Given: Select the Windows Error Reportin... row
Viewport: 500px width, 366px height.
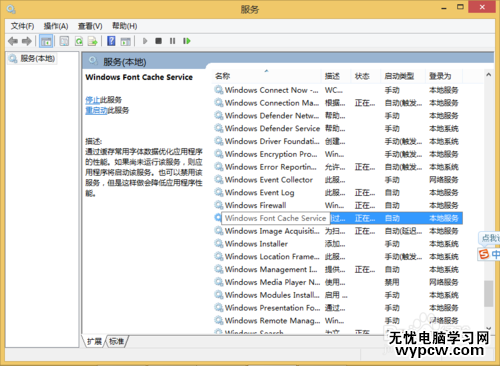Looking at the screenshot, I should pos(337,167).
